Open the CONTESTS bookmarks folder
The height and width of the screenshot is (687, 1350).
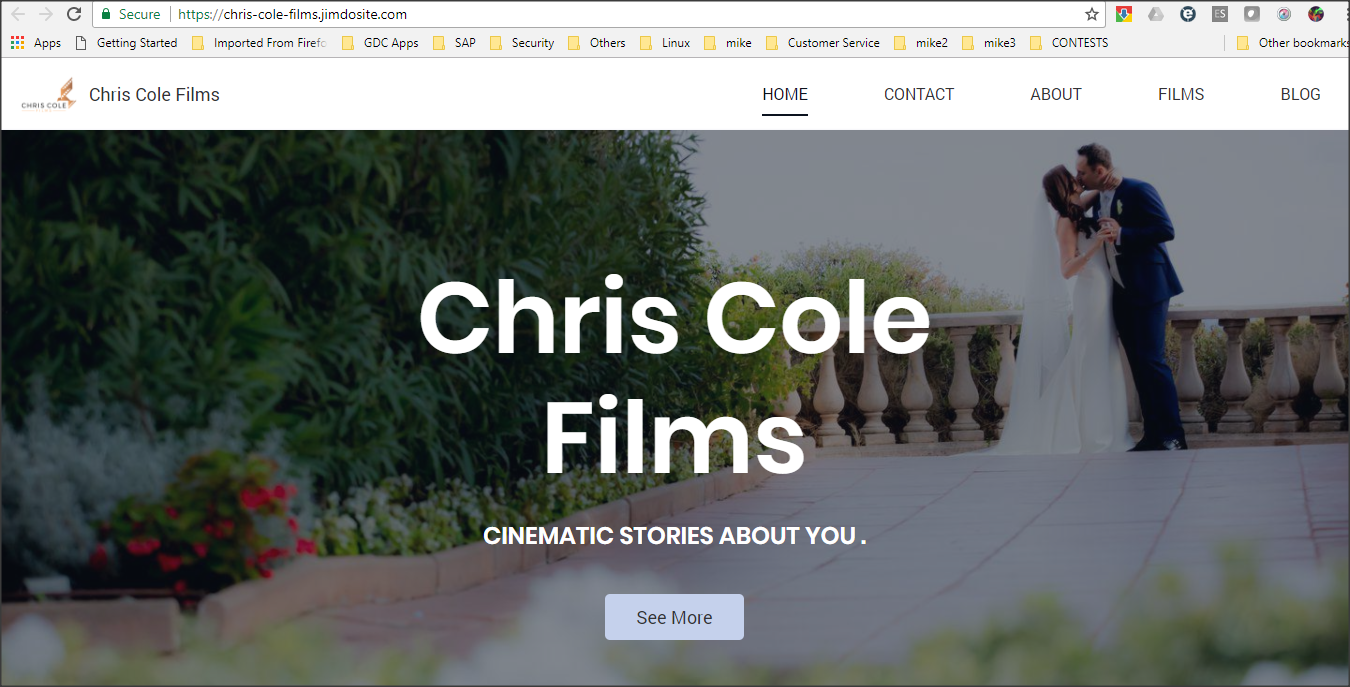click(1080, 42)
